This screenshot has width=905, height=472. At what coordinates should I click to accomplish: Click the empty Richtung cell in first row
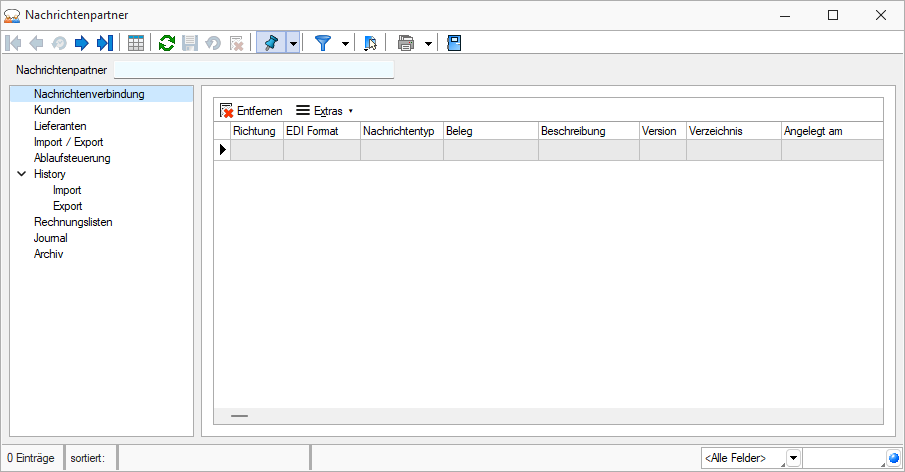coord(257,150)
